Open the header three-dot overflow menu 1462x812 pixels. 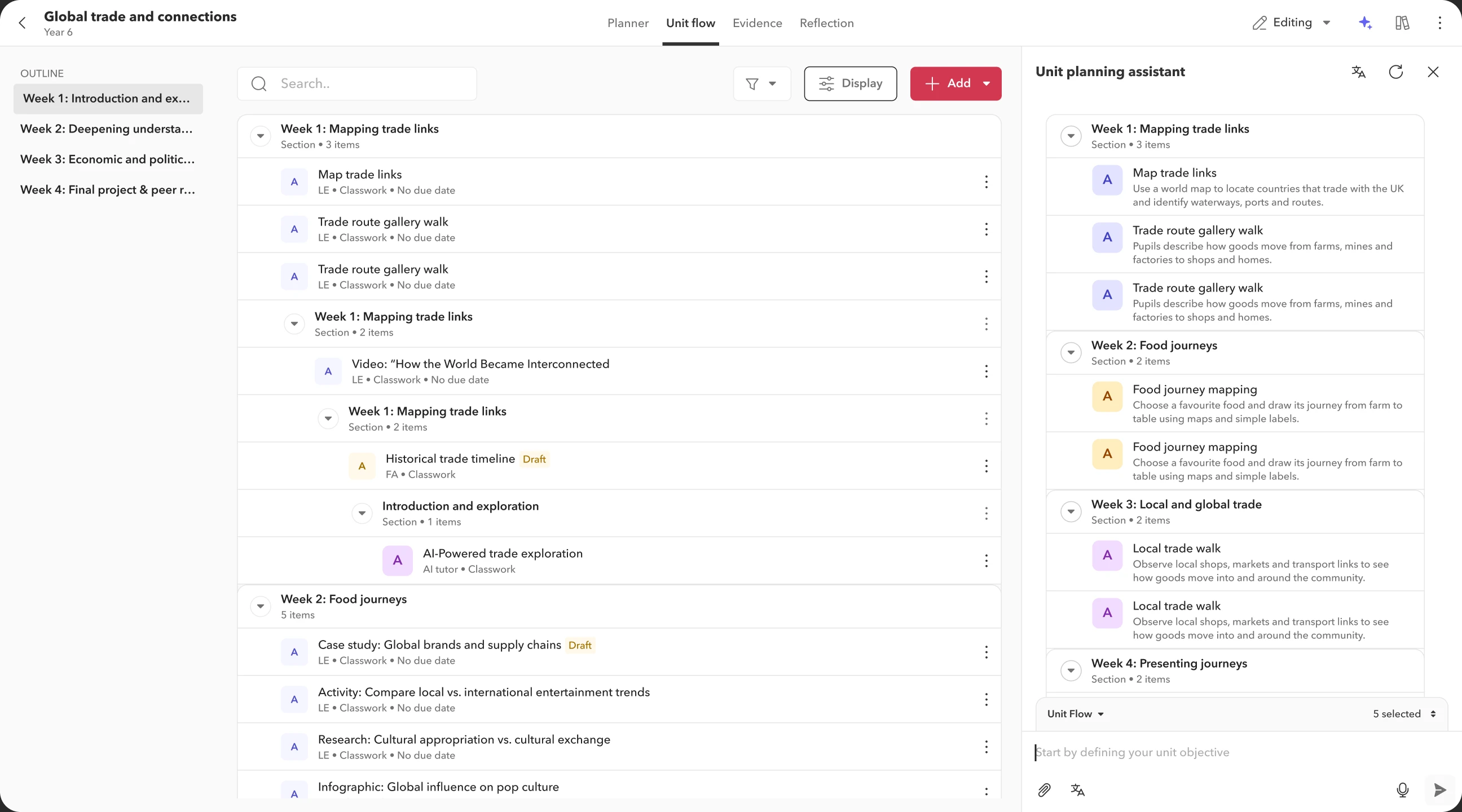pos(1439,23)
